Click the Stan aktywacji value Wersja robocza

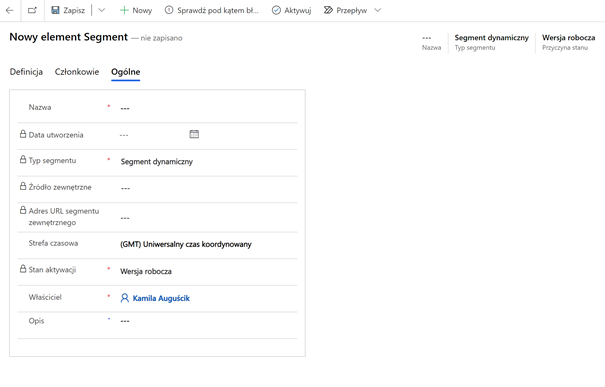click(x=146, y=271)
